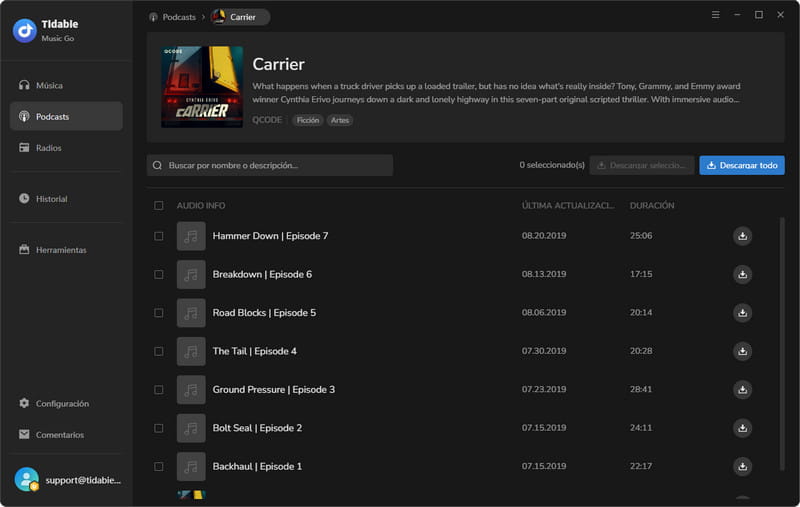Open Comentarios feedback page
800x507 pixels.
[66, 435]
